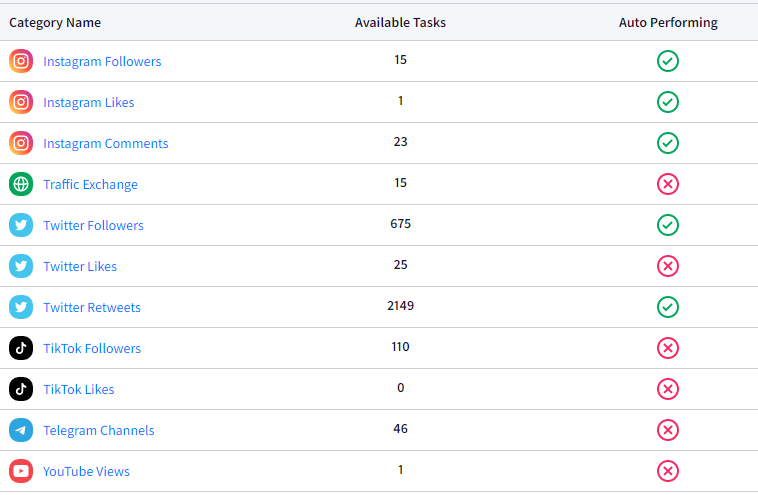Click the 46 tasks value for Telegram Channels
Screen dimensions: 758x495
click(400, 429)
